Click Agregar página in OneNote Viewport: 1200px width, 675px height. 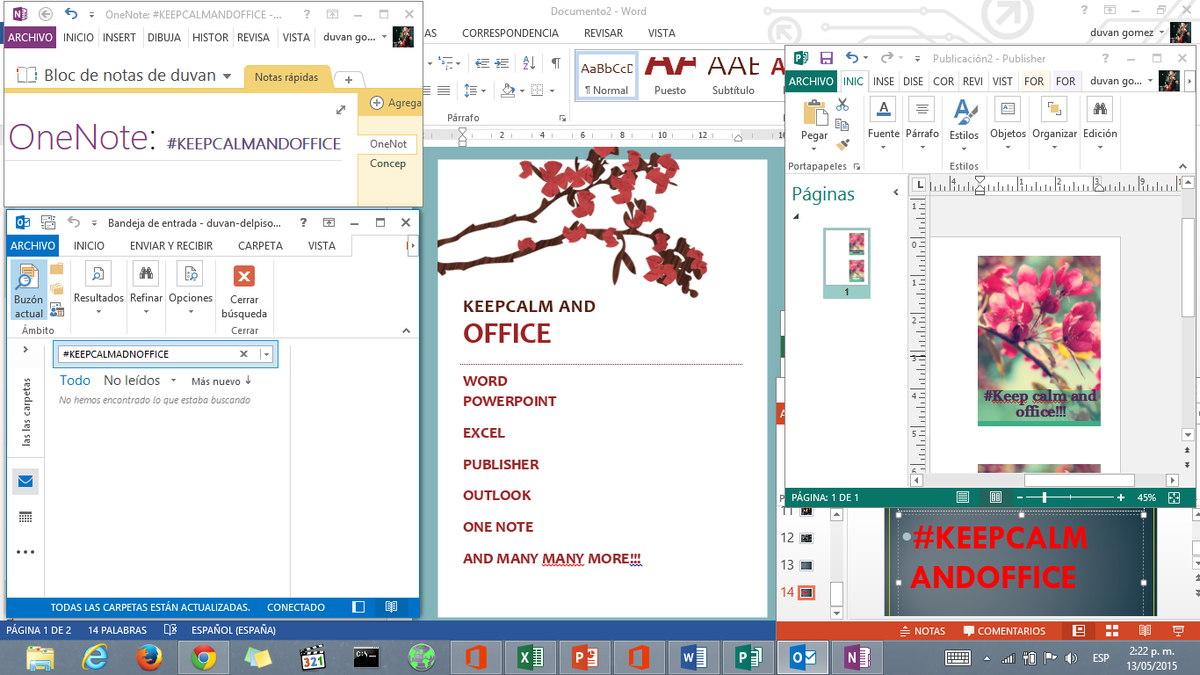[395, 103]
